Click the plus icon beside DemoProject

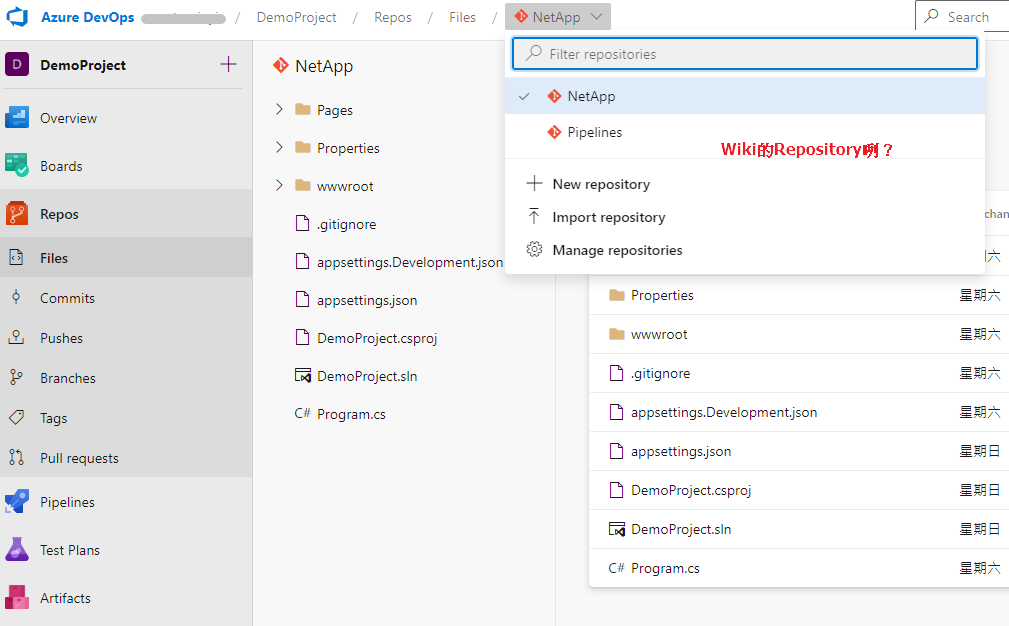pos(228,64)
